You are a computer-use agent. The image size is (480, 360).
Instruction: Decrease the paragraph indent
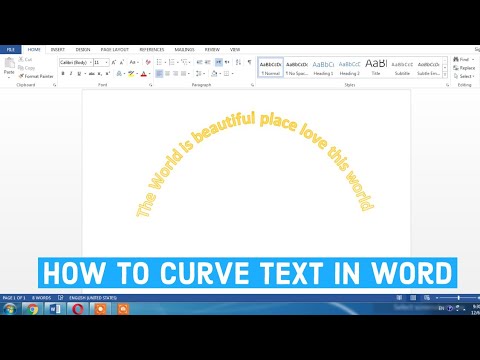199,62
